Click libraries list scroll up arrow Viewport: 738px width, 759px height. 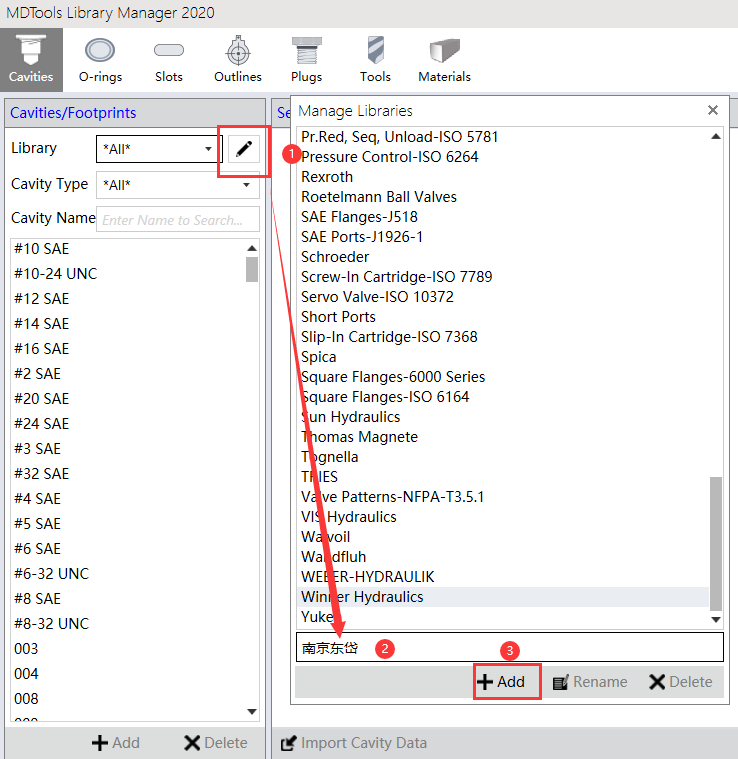point(716,137)
